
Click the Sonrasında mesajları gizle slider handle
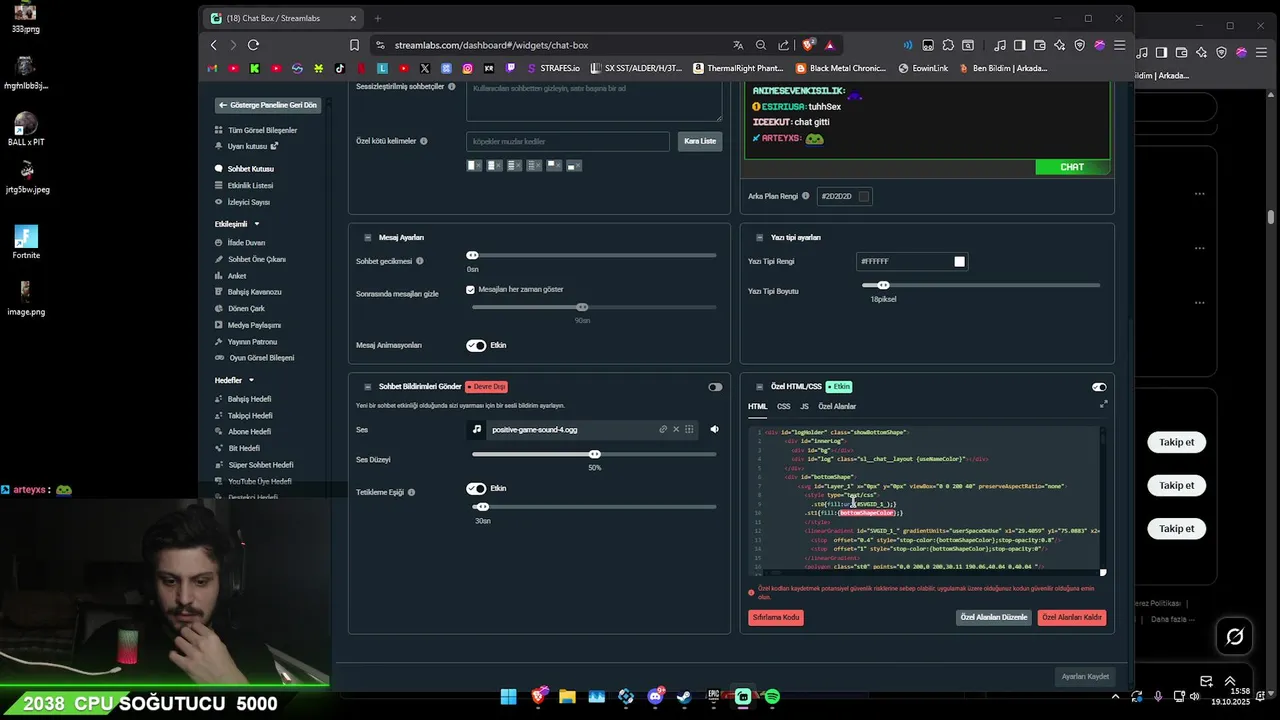pyautogui.click(x=582, y=307)
